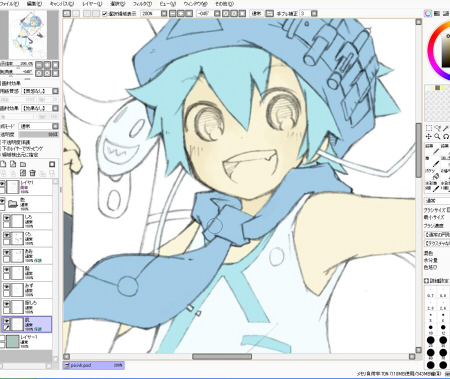The height and width of the screenshot is (379, 450).
Task: Open the キャンバス menu
Action: click(62, 4)
